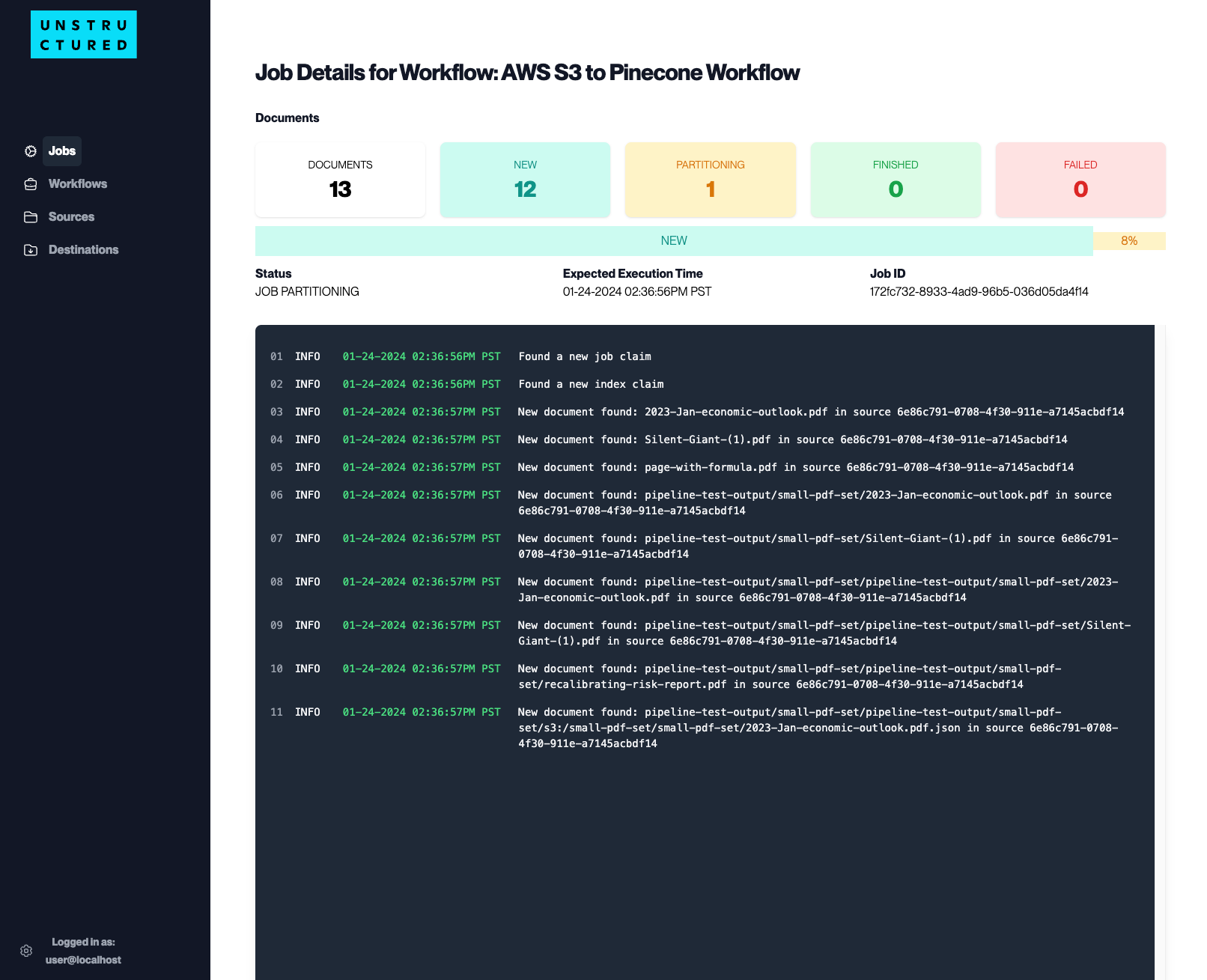Click log line 11 outlook.pdf.json message

pyautogui.click(x=818, y=728)
